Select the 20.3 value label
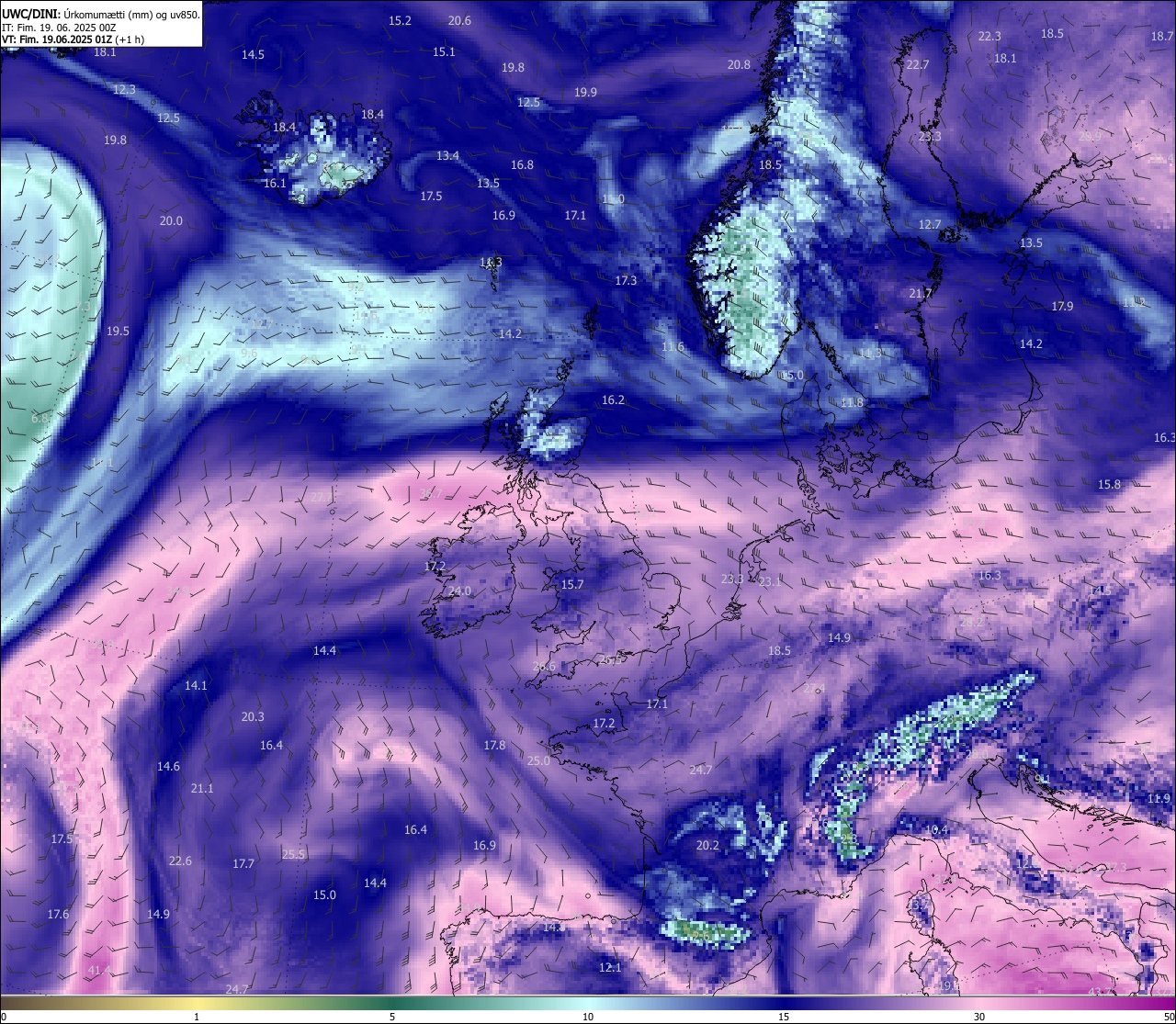This screenshot has width=1176, height=1024. pos(253,716)
